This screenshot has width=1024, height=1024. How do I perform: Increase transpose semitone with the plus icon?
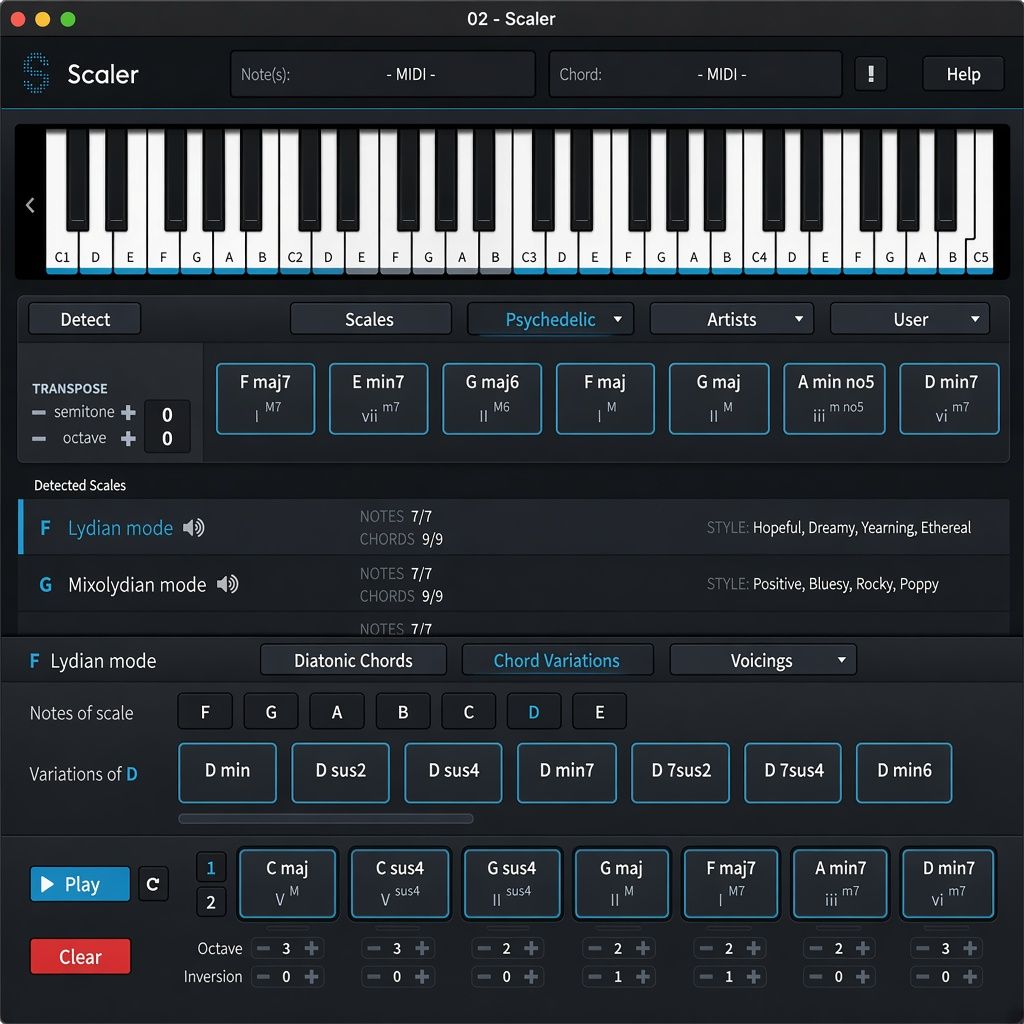point(129,412)
